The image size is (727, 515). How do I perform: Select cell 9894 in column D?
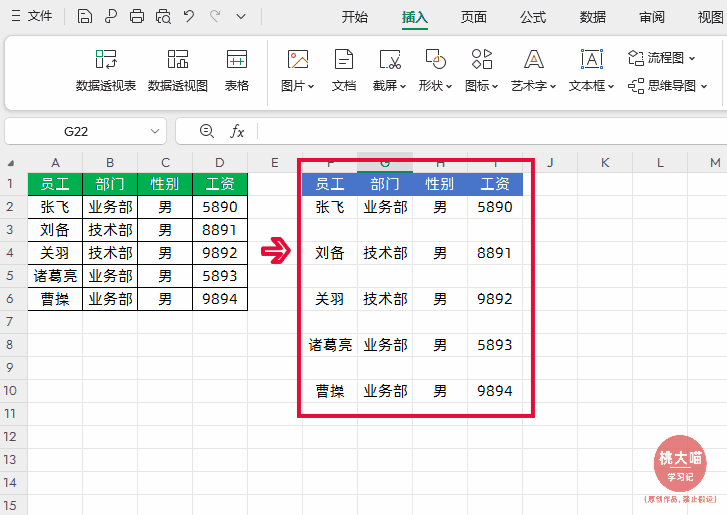point(220,299)
